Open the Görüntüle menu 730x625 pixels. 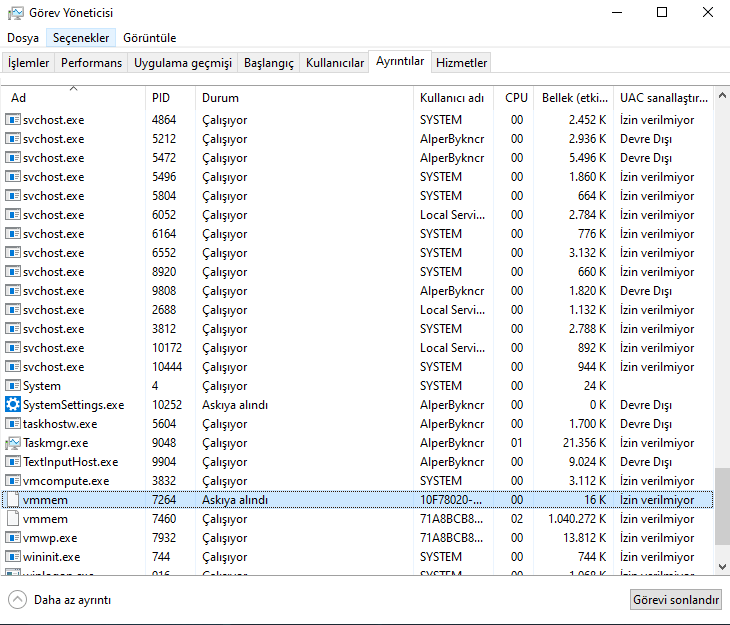(149, 38)
